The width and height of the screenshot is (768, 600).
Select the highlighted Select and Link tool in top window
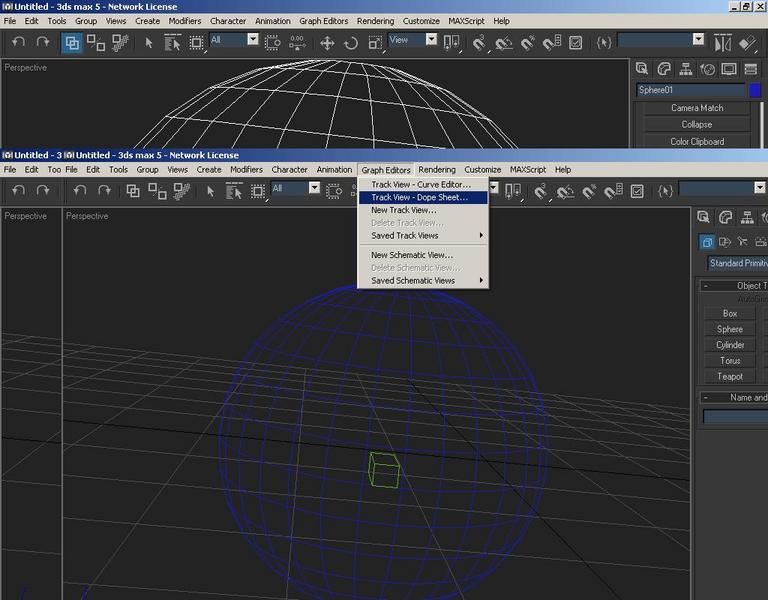(72, 43)
